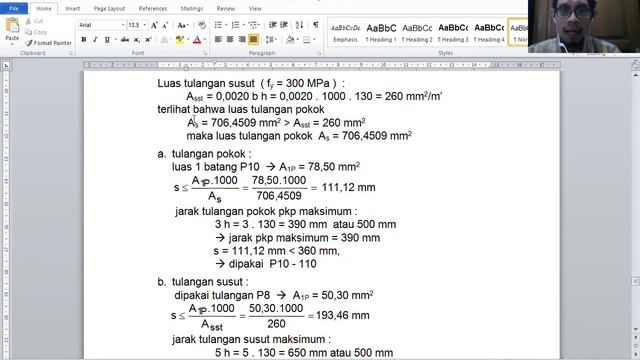
Task: Toggle the Show/Hide paragraph marks icon
Action: (316, 25)
